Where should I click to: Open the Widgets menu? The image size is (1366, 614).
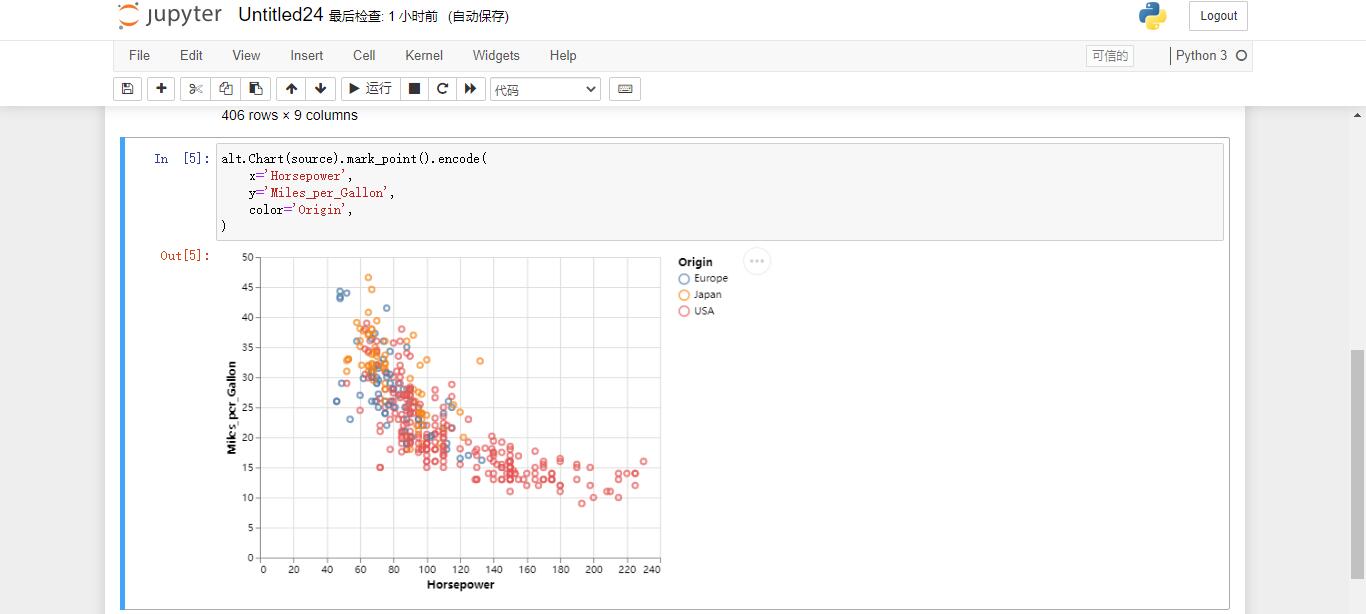pyautogui.click(x=495, y=56)
